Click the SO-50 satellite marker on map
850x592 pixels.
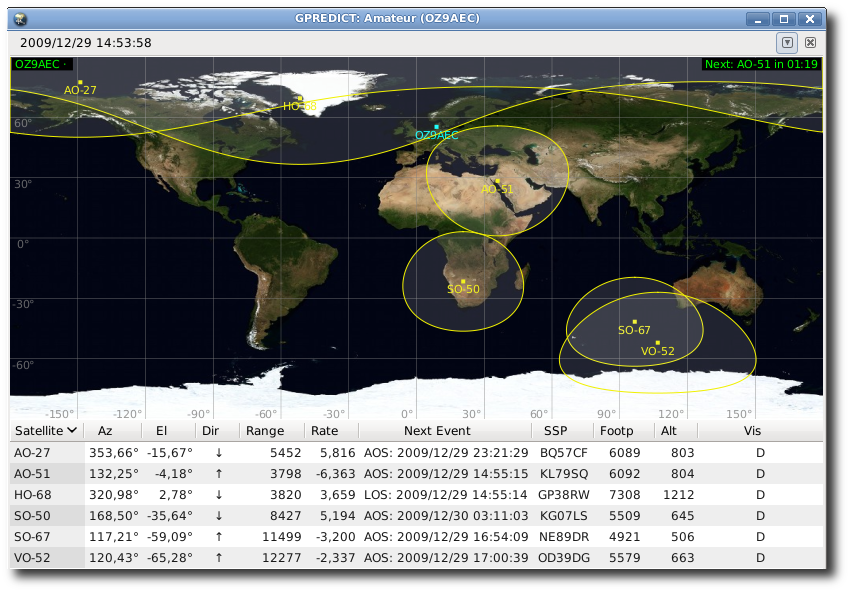tap(463, 281)
